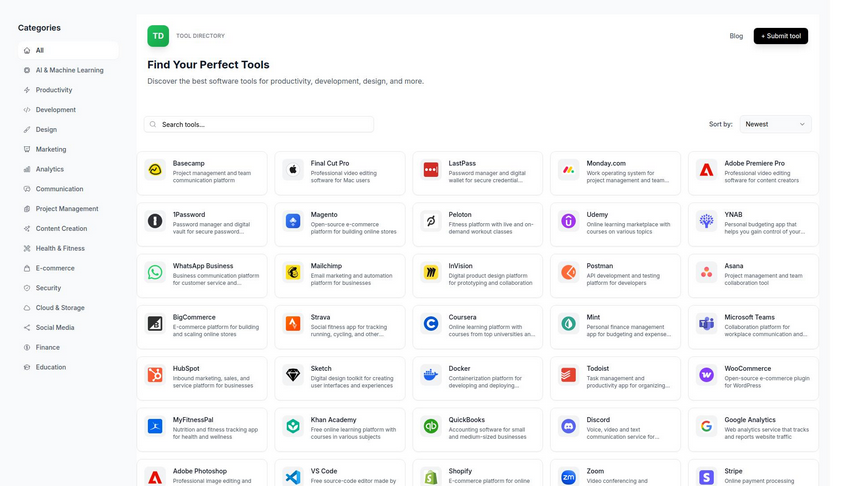Click the Google Analytics icon
Viewport: 863px width, 486px height.
click(x=707, y=426)
